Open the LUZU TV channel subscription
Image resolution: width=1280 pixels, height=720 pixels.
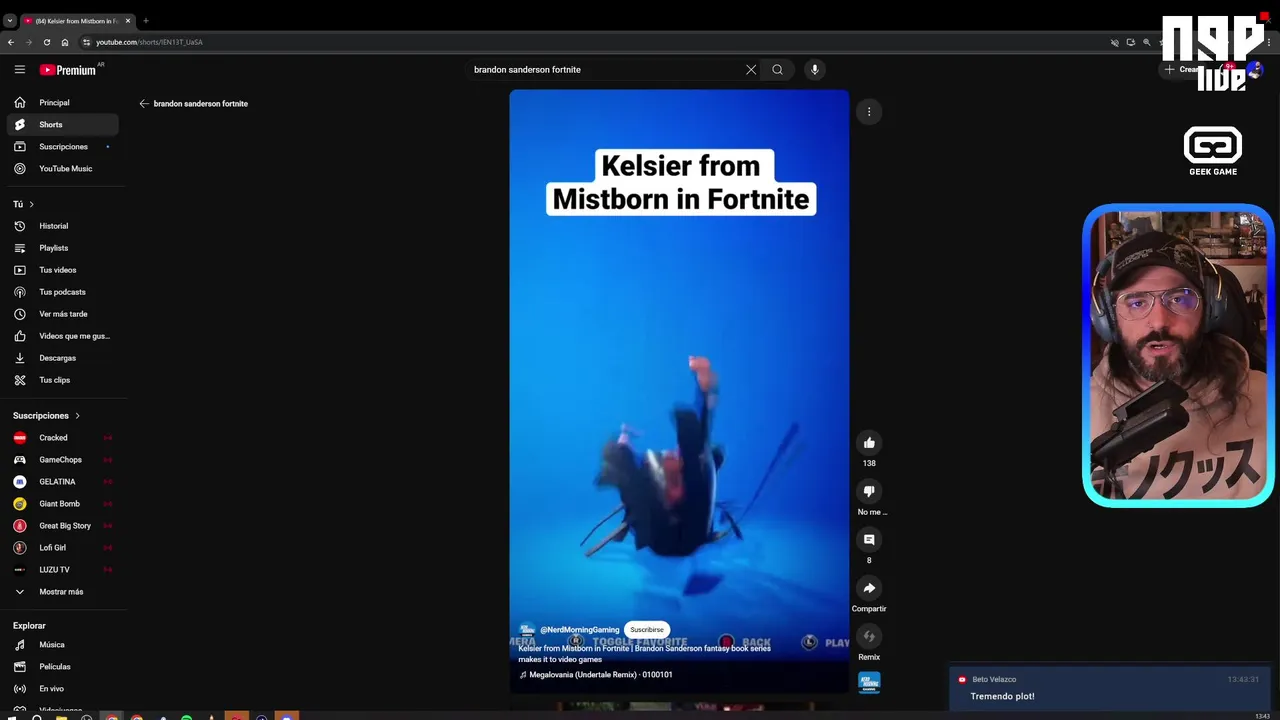(x=62, y=570)
